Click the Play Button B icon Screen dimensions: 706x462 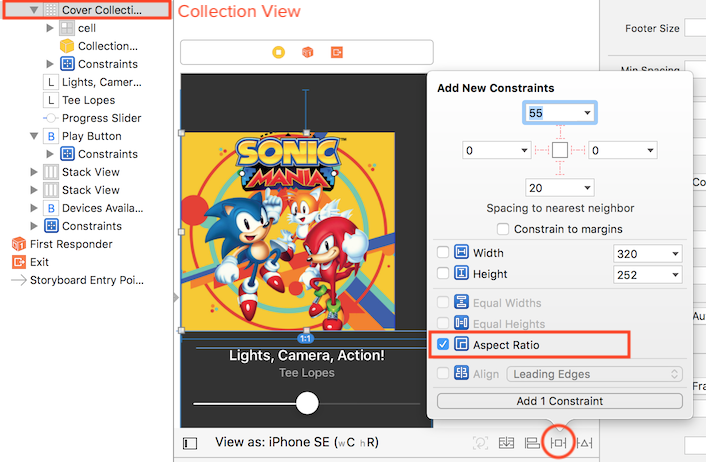[x=51, y=136]
